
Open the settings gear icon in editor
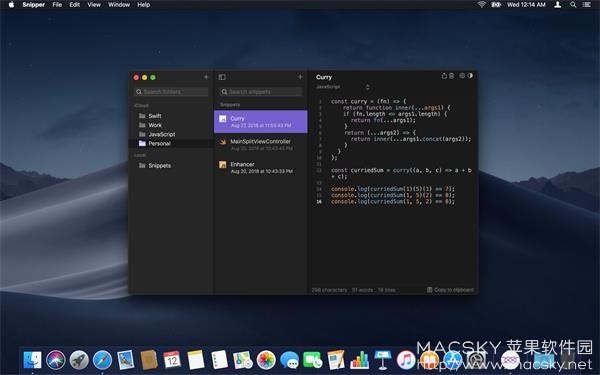coord(462,76)
